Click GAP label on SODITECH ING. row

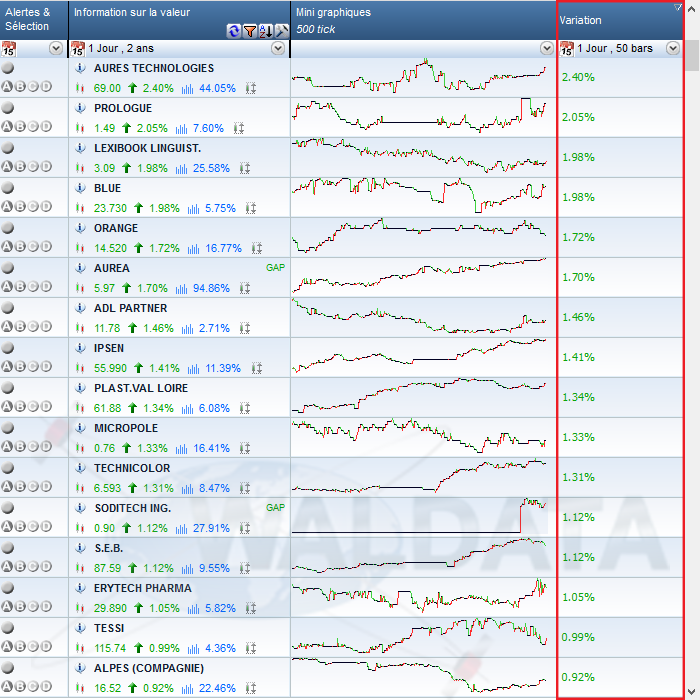[x=275, y=508]
